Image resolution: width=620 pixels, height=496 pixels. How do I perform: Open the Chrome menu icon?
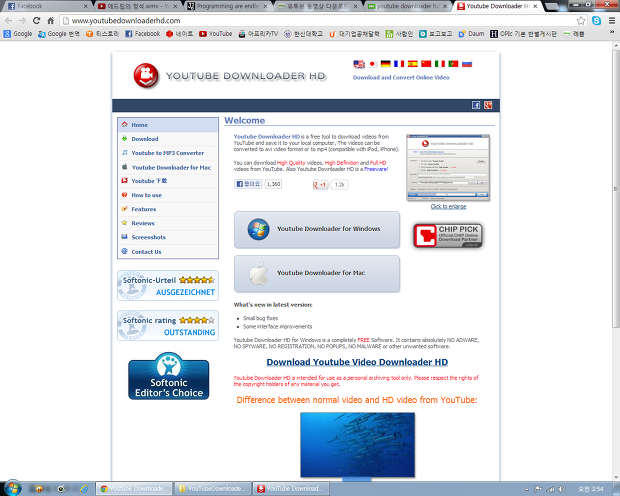612,21
